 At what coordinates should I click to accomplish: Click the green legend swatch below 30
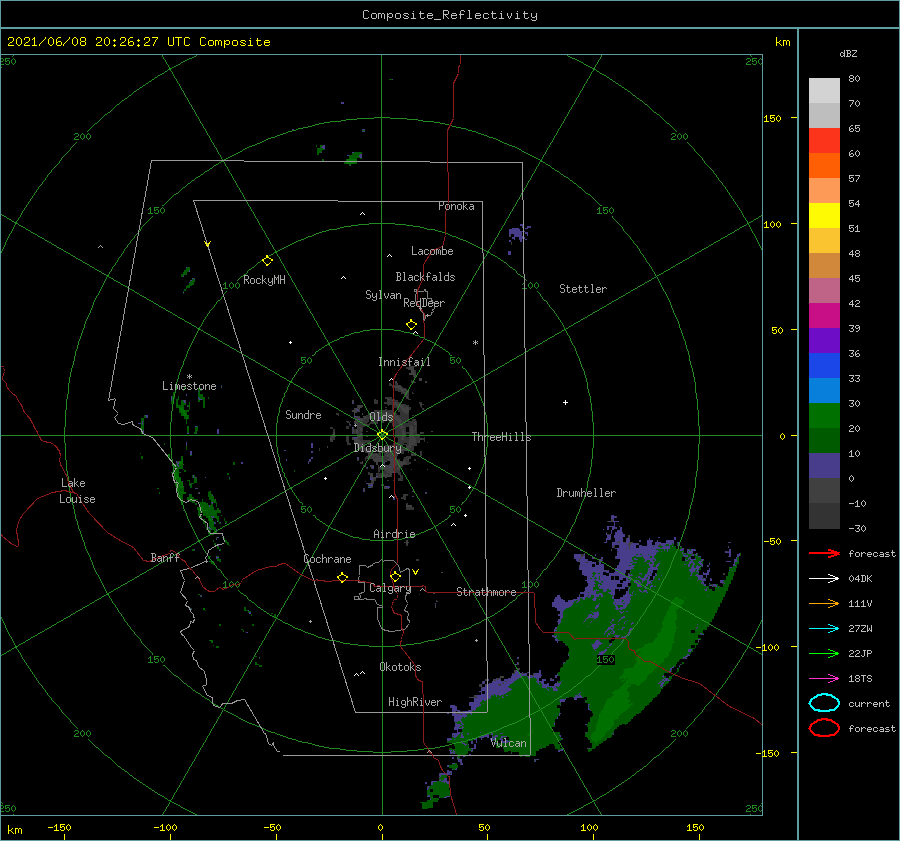824,415
